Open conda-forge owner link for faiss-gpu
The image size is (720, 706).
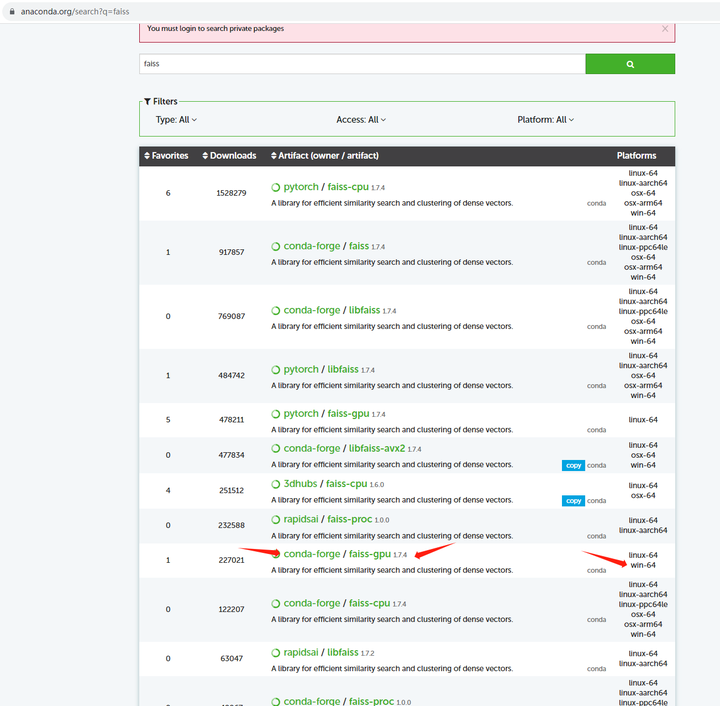[x=312, y=554]
